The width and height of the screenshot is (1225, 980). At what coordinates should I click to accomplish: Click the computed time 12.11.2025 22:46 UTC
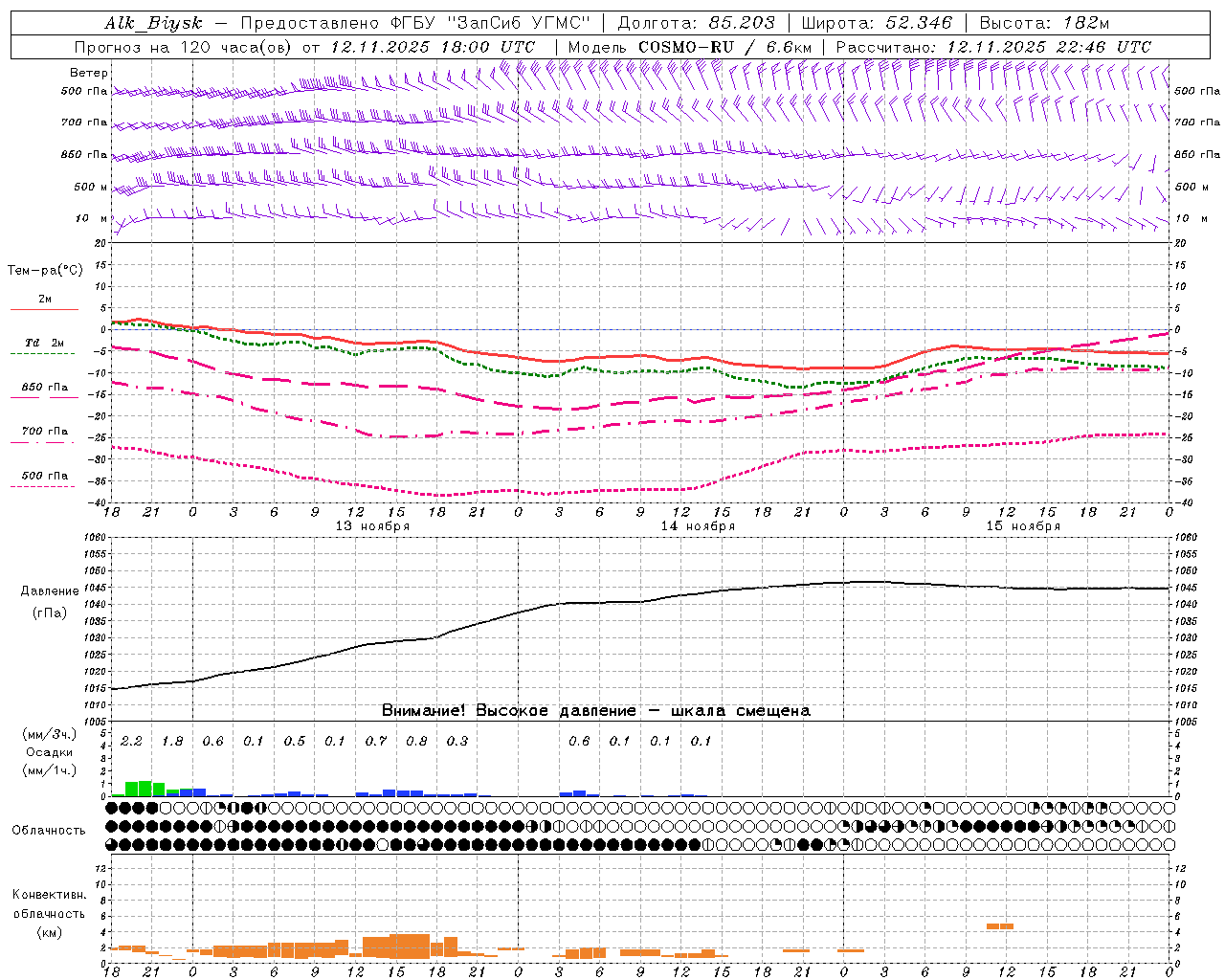tap(1049, 47)
